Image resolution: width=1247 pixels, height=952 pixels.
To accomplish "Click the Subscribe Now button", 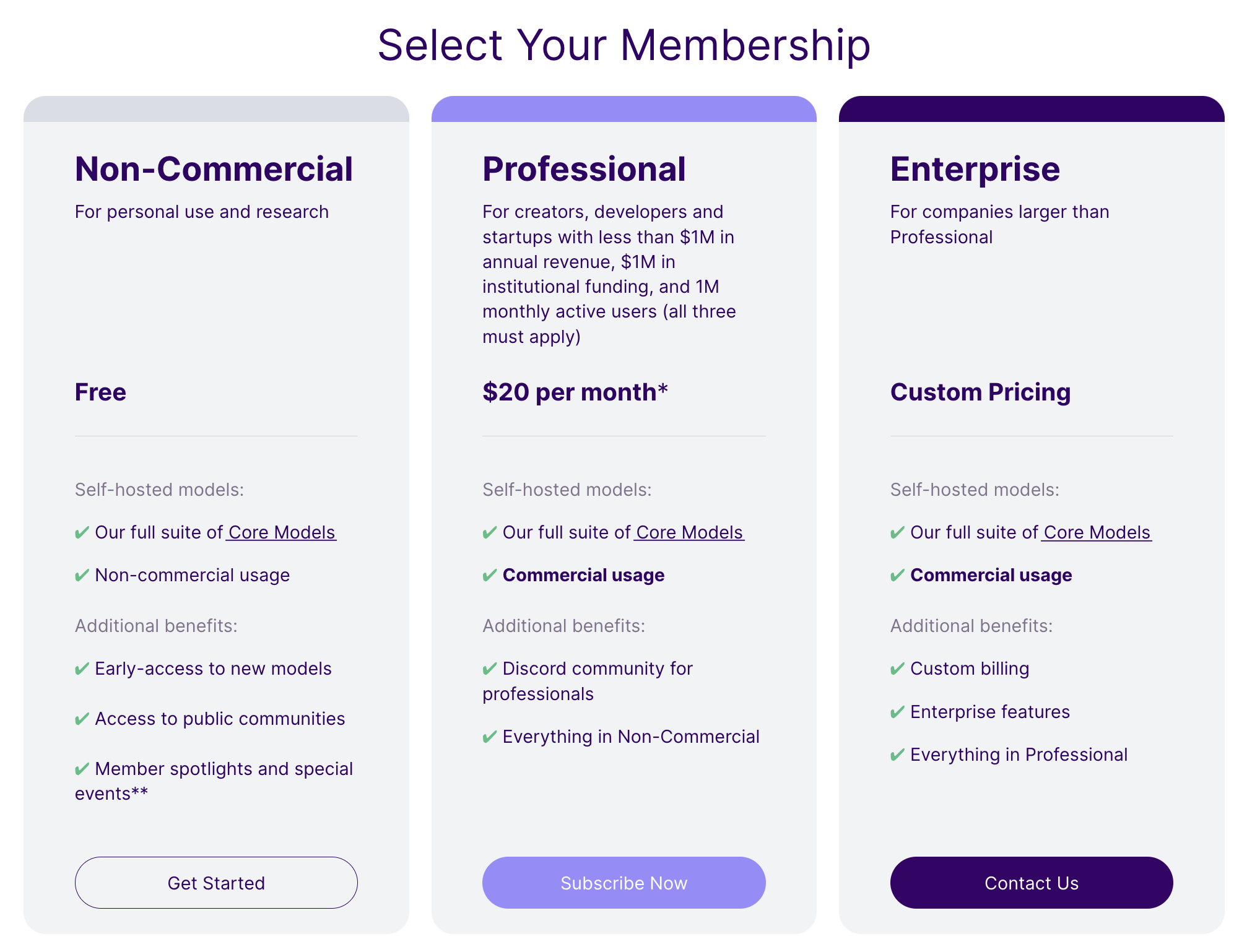I will (623, 883).
